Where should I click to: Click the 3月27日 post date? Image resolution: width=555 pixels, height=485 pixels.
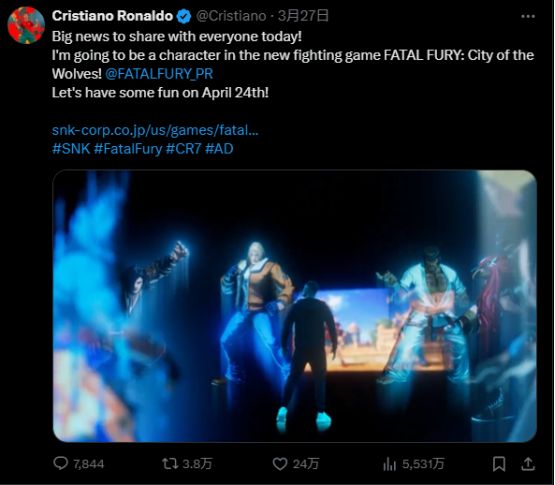(303, 16)
